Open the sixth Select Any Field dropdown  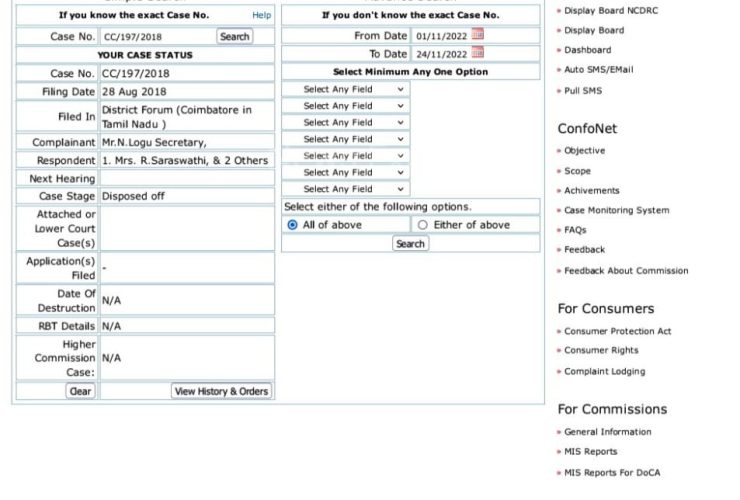[346, 172]
